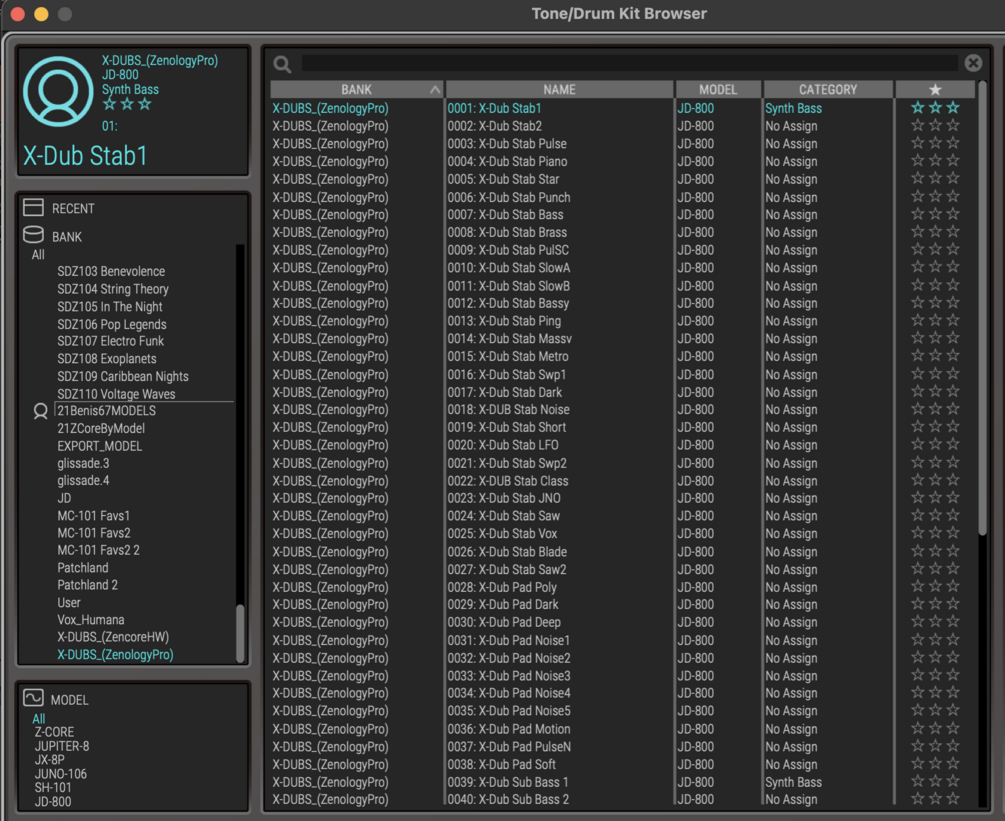Select the SDZ109 Caribbean Nights bank
Image resolution: width=1005 pixels, height=821 pixels.
(x=122, y=376)
